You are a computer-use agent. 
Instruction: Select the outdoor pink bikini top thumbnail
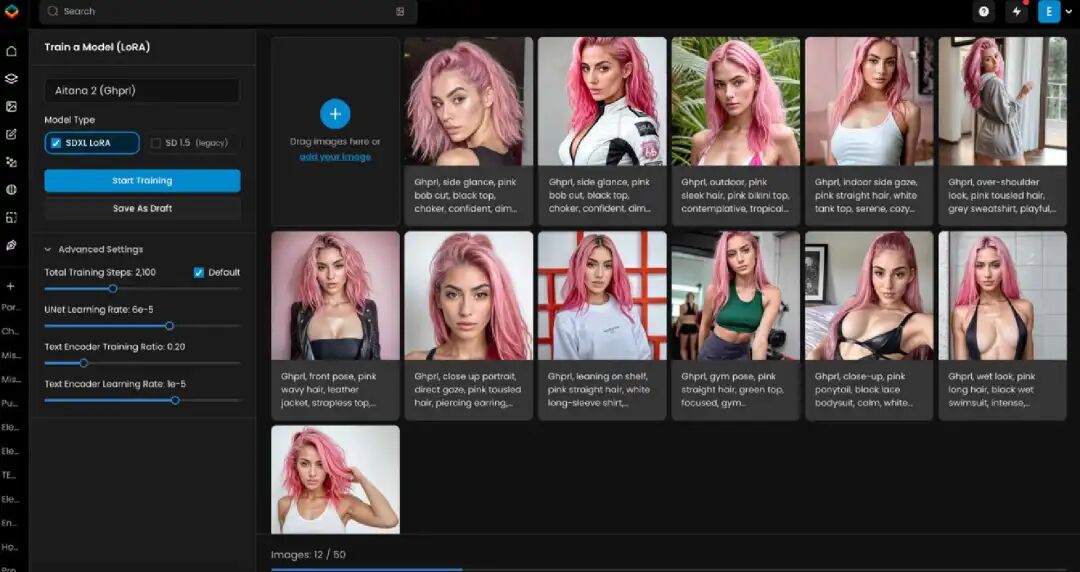(736, 101)
